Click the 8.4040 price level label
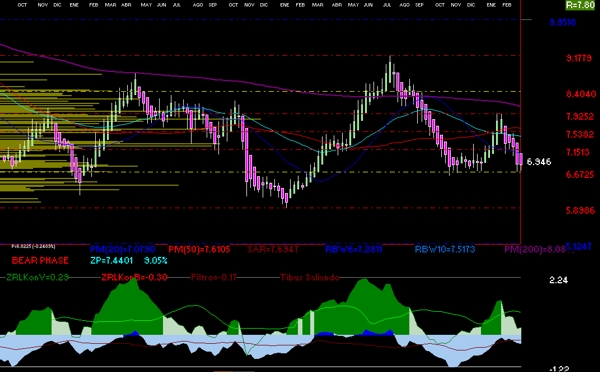This screenshot has height=372, width=600. tap(581, 94)
